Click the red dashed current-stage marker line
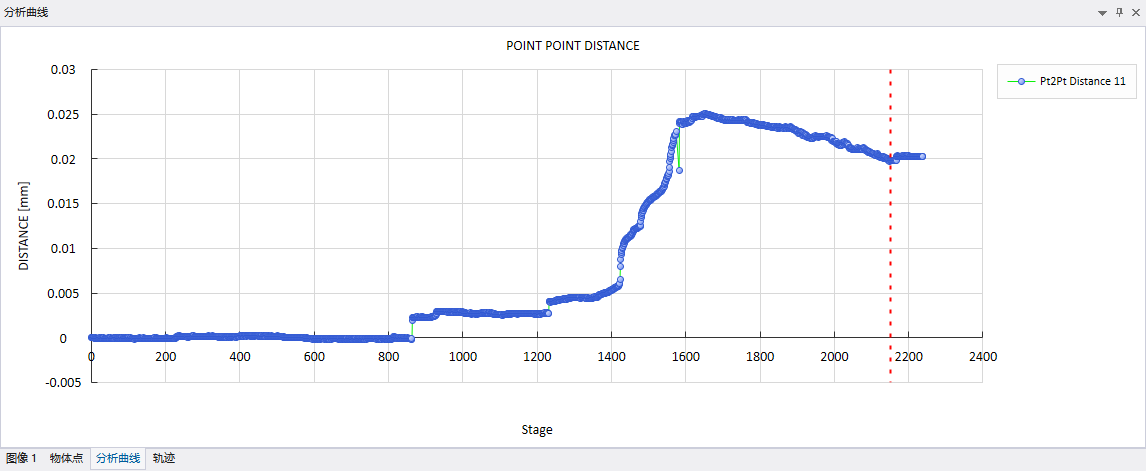 point(890,250)
